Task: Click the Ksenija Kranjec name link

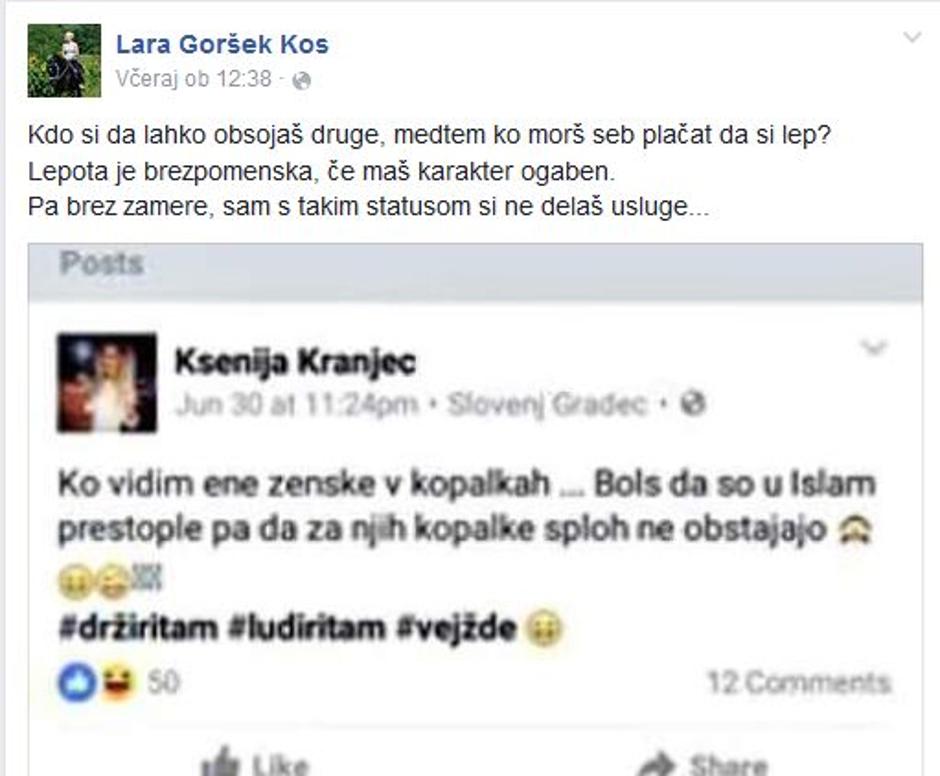Action: coord(295,362)
